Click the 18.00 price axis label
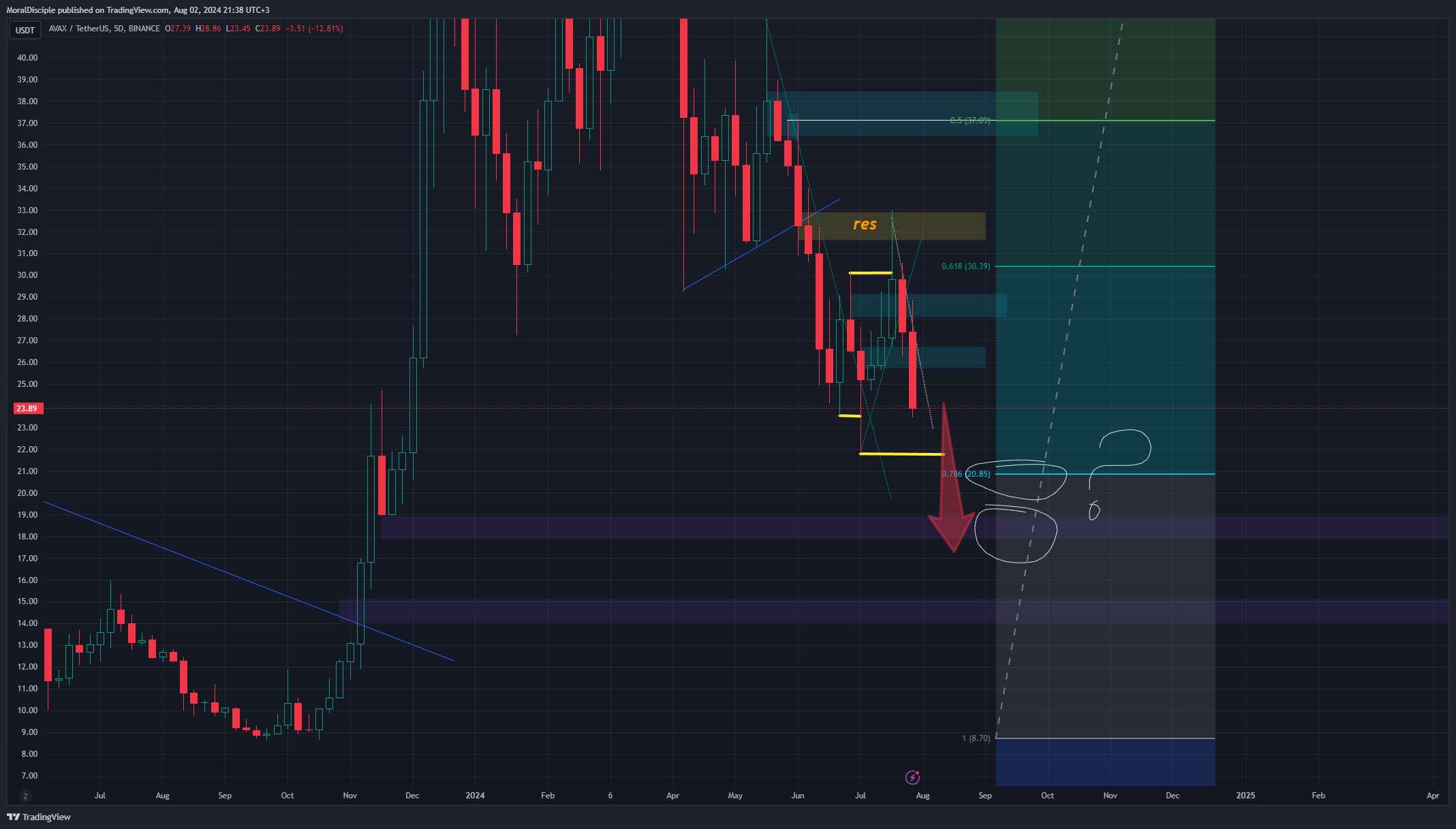Screen dimensions: 1456x829 (x=27, y=537)
